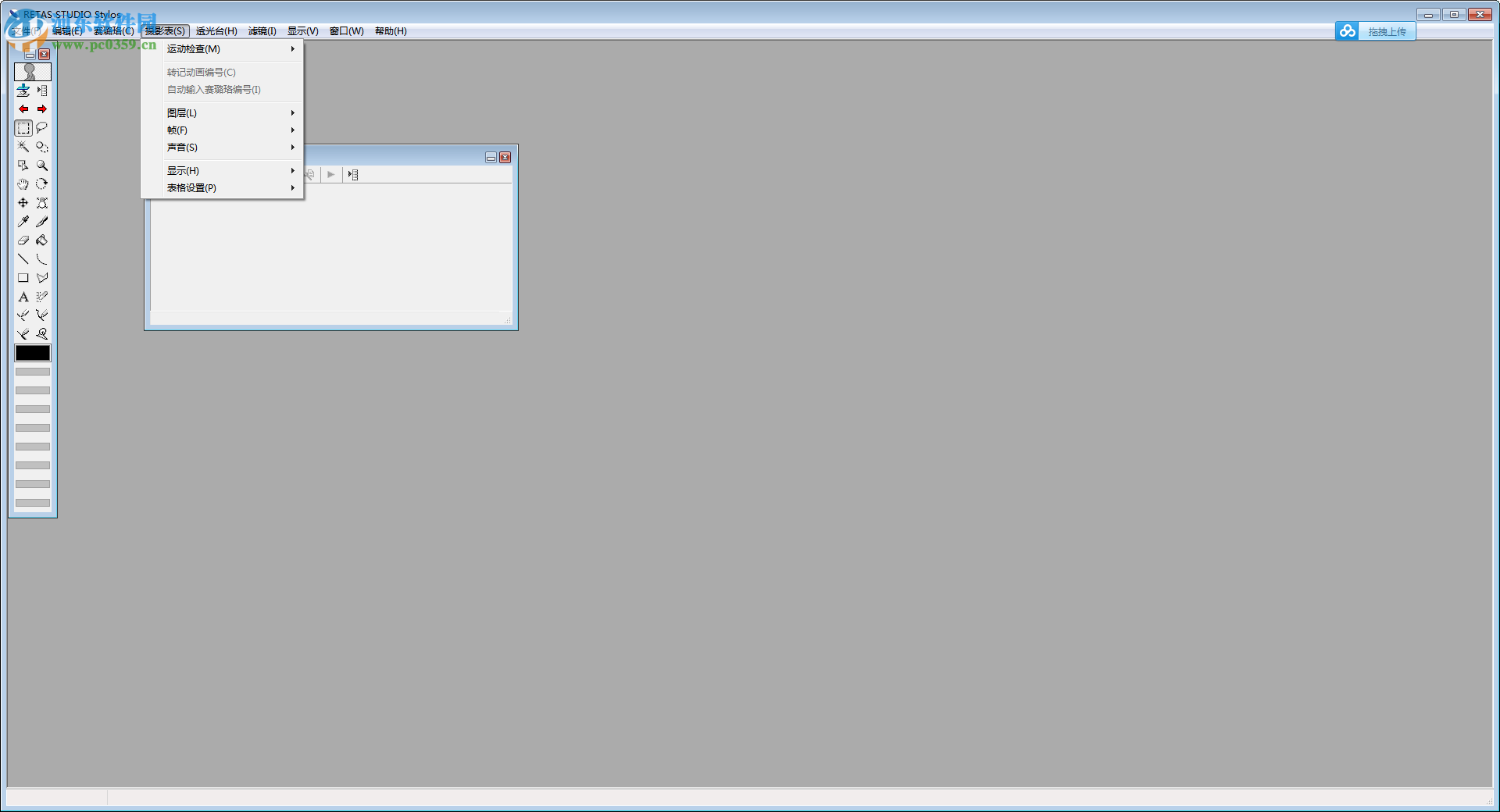Close the open 摄影表(S) menu

166,31
